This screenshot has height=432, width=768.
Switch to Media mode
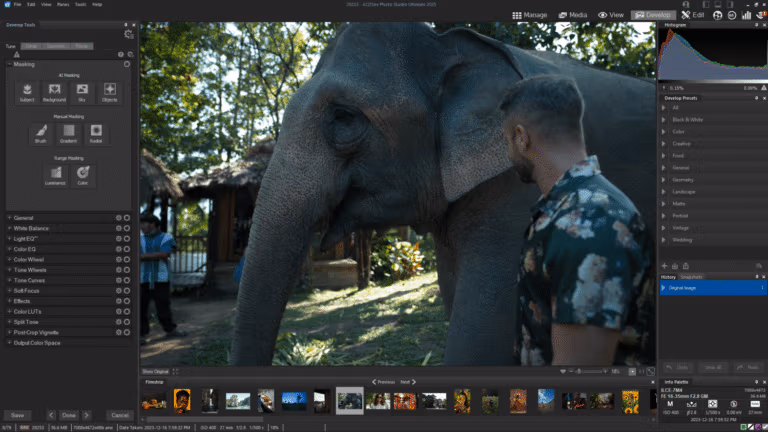pos(573,15)
